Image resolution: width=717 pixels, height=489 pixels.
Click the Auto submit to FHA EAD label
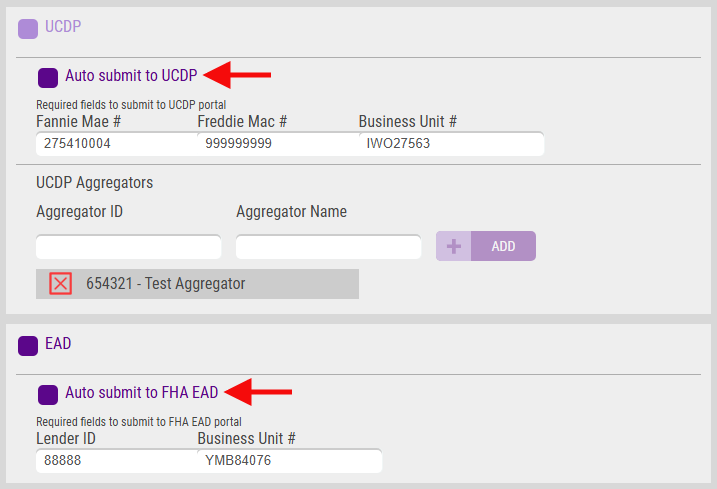point(142,392)
